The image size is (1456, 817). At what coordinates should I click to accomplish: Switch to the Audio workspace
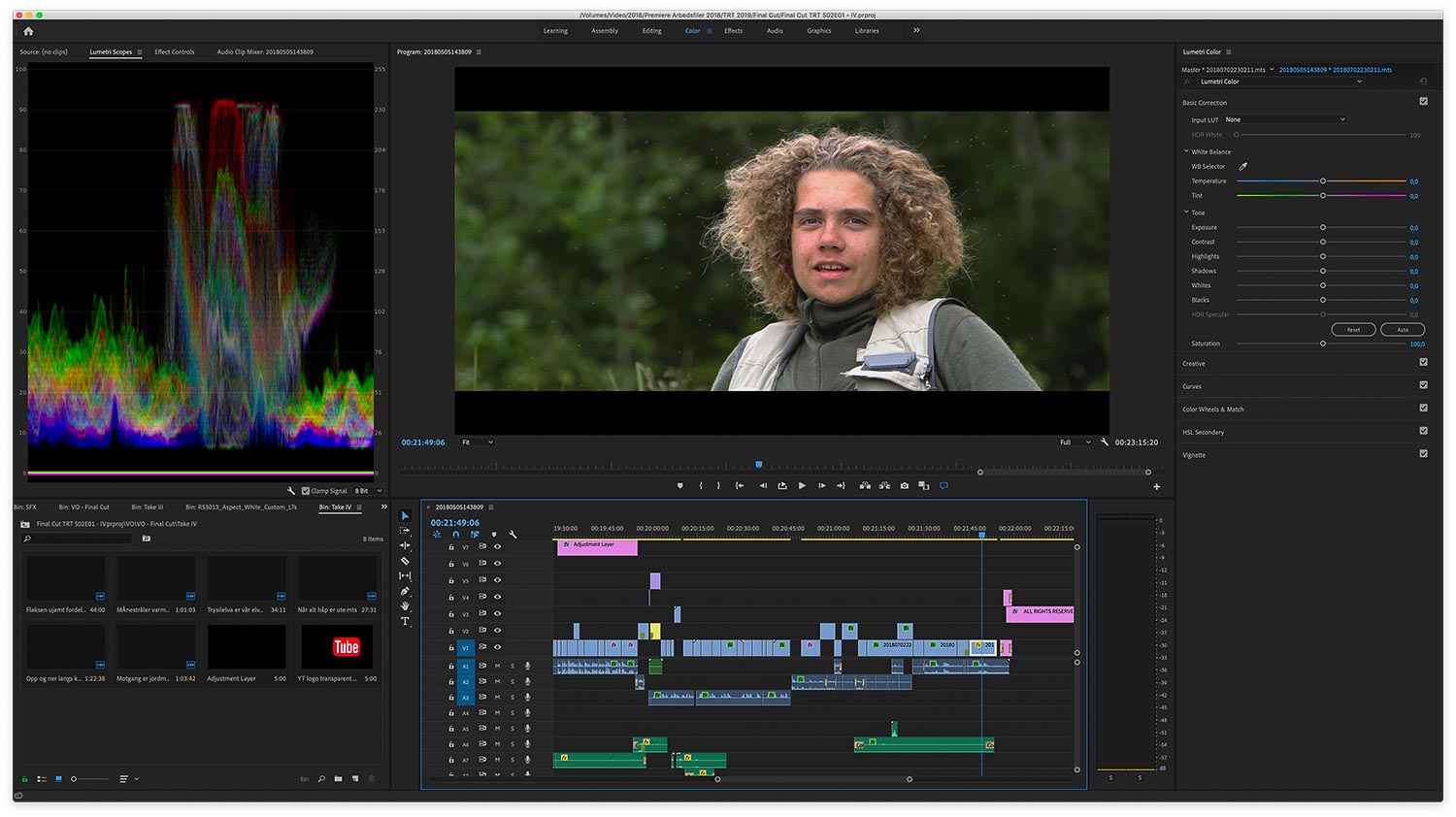(x=775, y=31)
